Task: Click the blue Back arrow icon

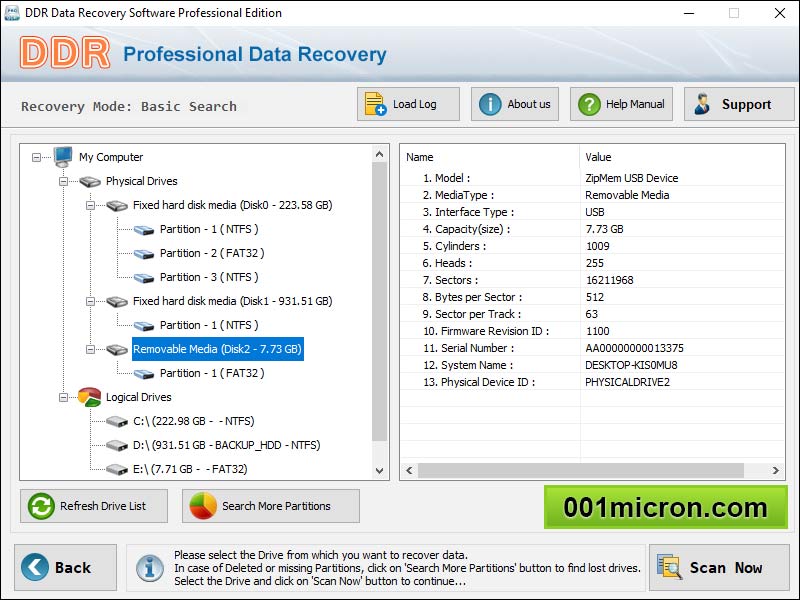Action: (35, 567)
